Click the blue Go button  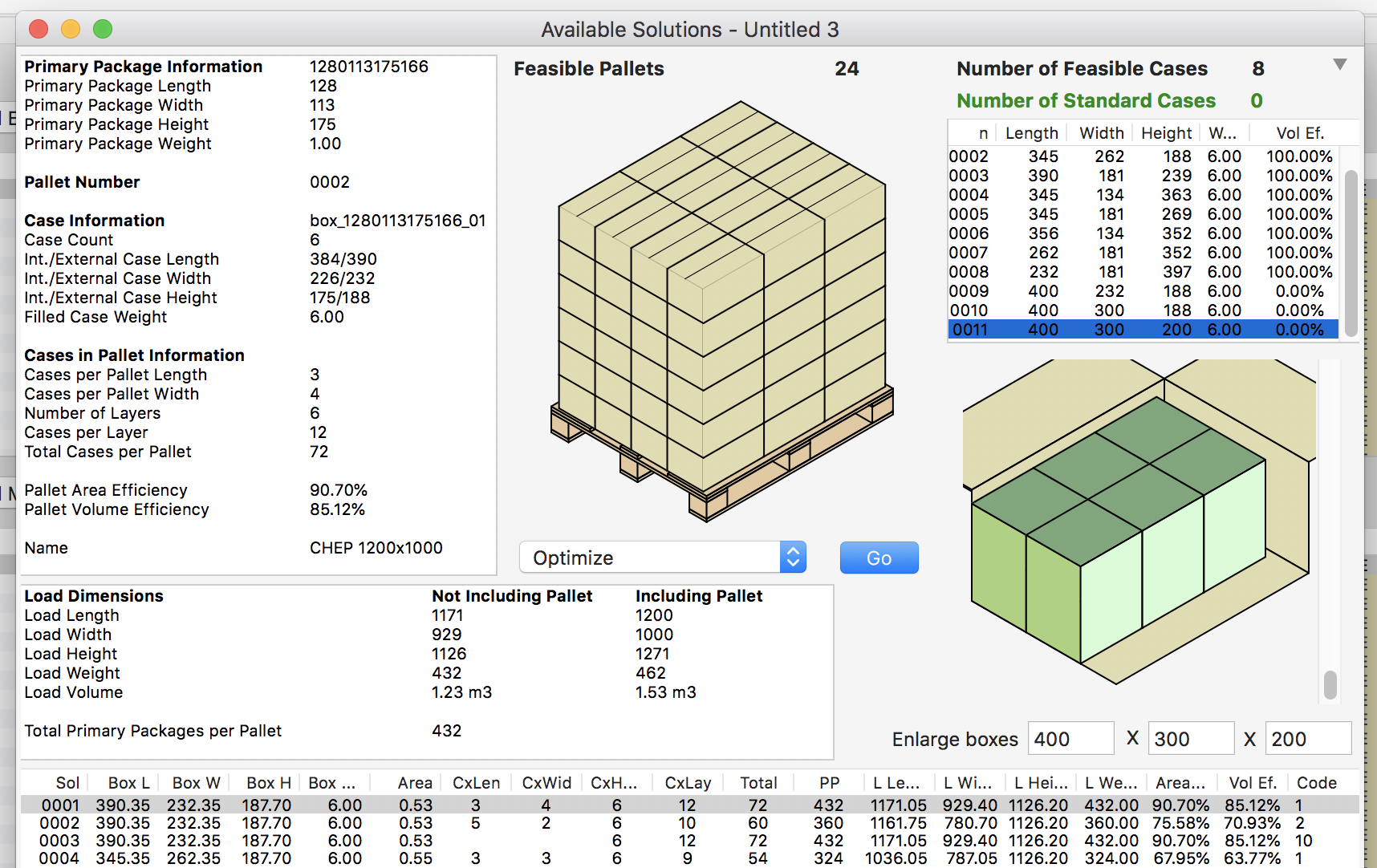coord(879,558)
